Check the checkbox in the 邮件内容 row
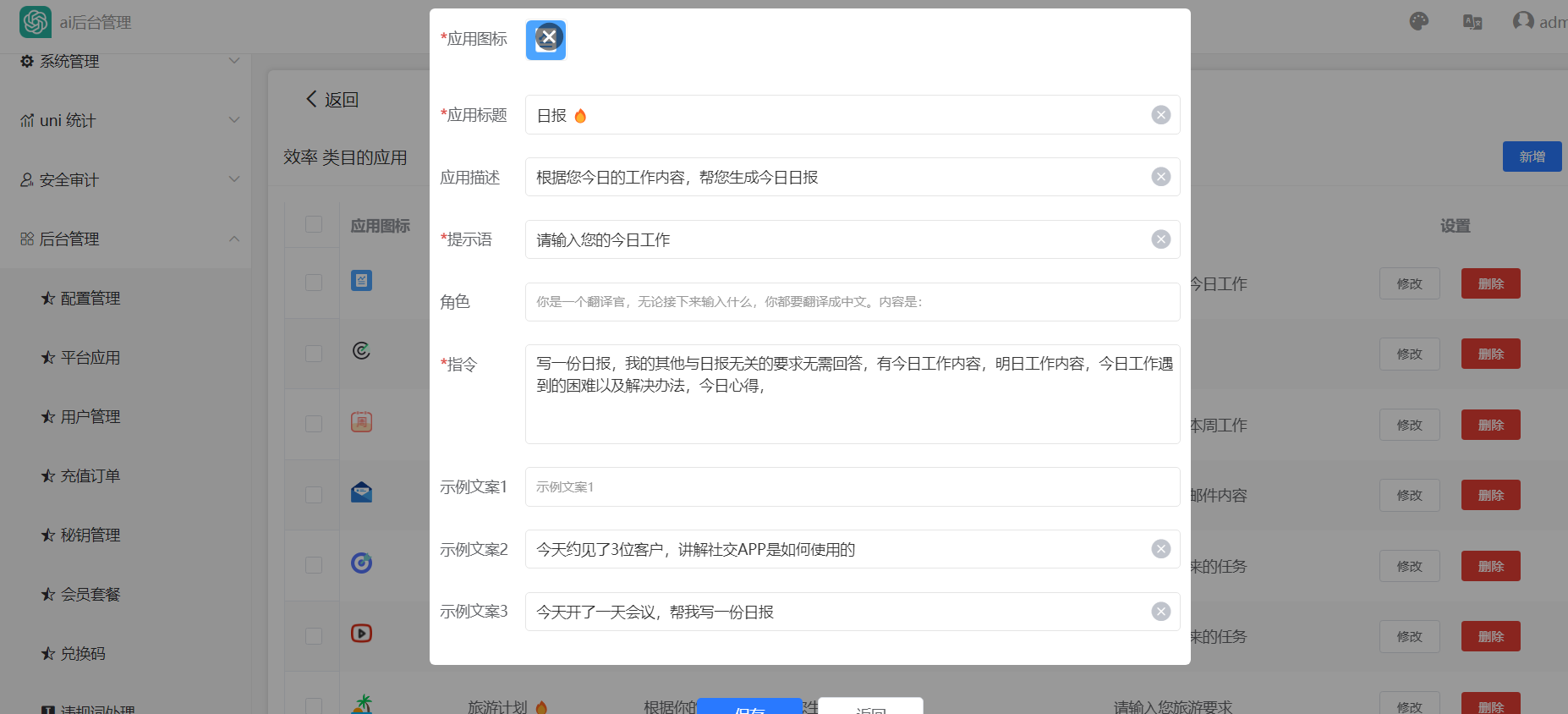 point(314,495)
